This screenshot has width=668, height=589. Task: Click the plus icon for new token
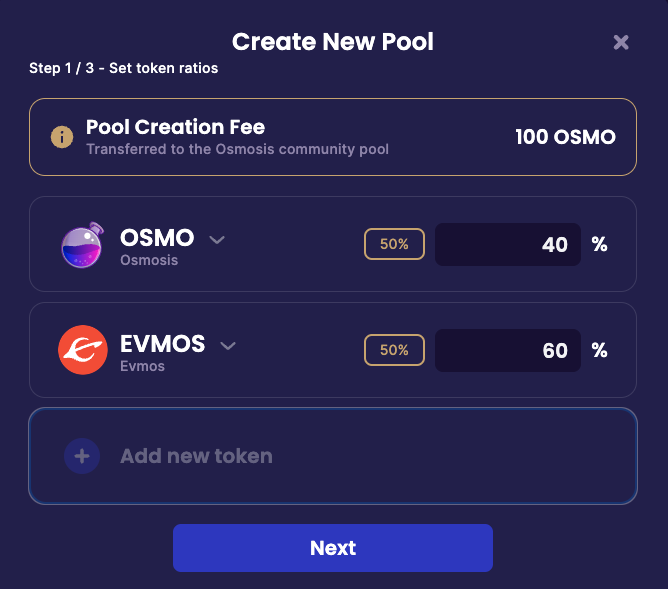point(82,456)
